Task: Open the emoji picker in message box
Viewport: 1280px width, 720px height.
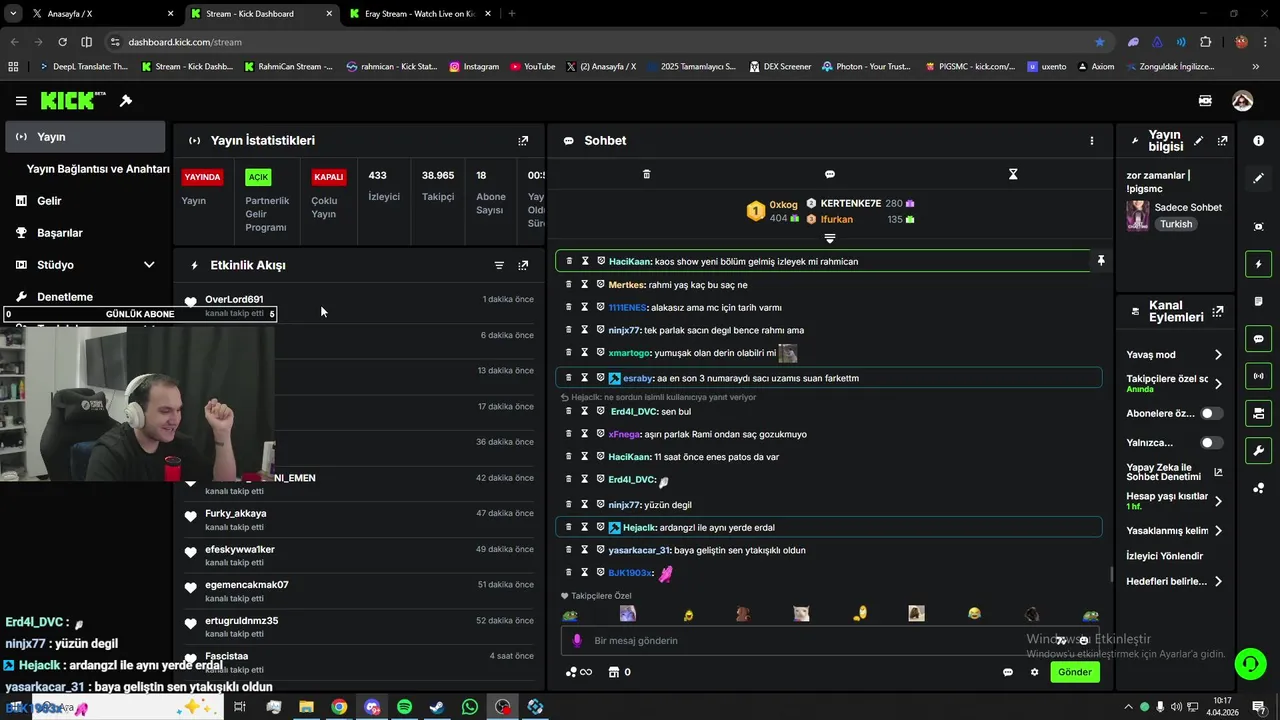Action: point(1084,641)
